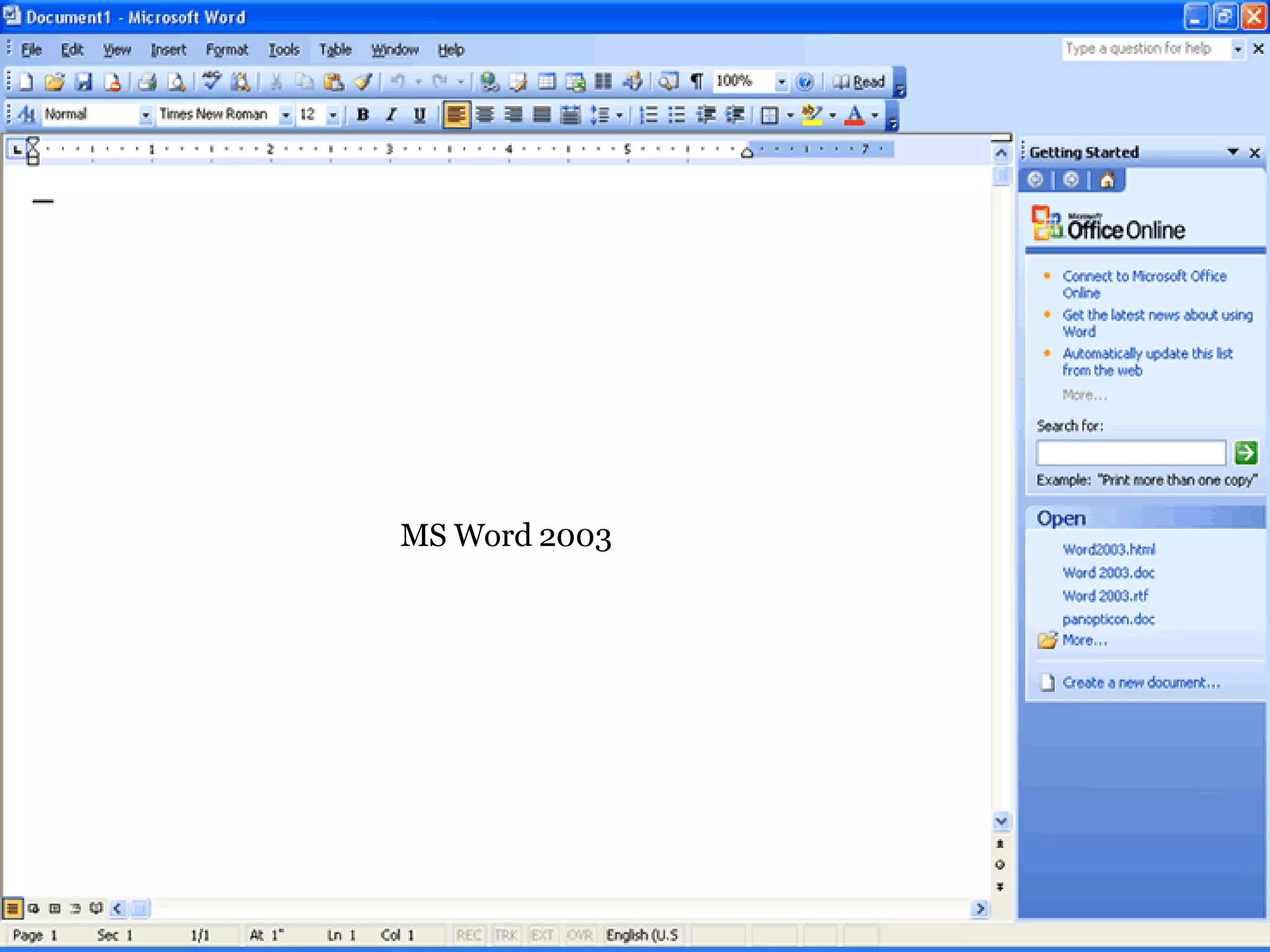Click the Columns icon in toolbar

click(x=603, y=82)
